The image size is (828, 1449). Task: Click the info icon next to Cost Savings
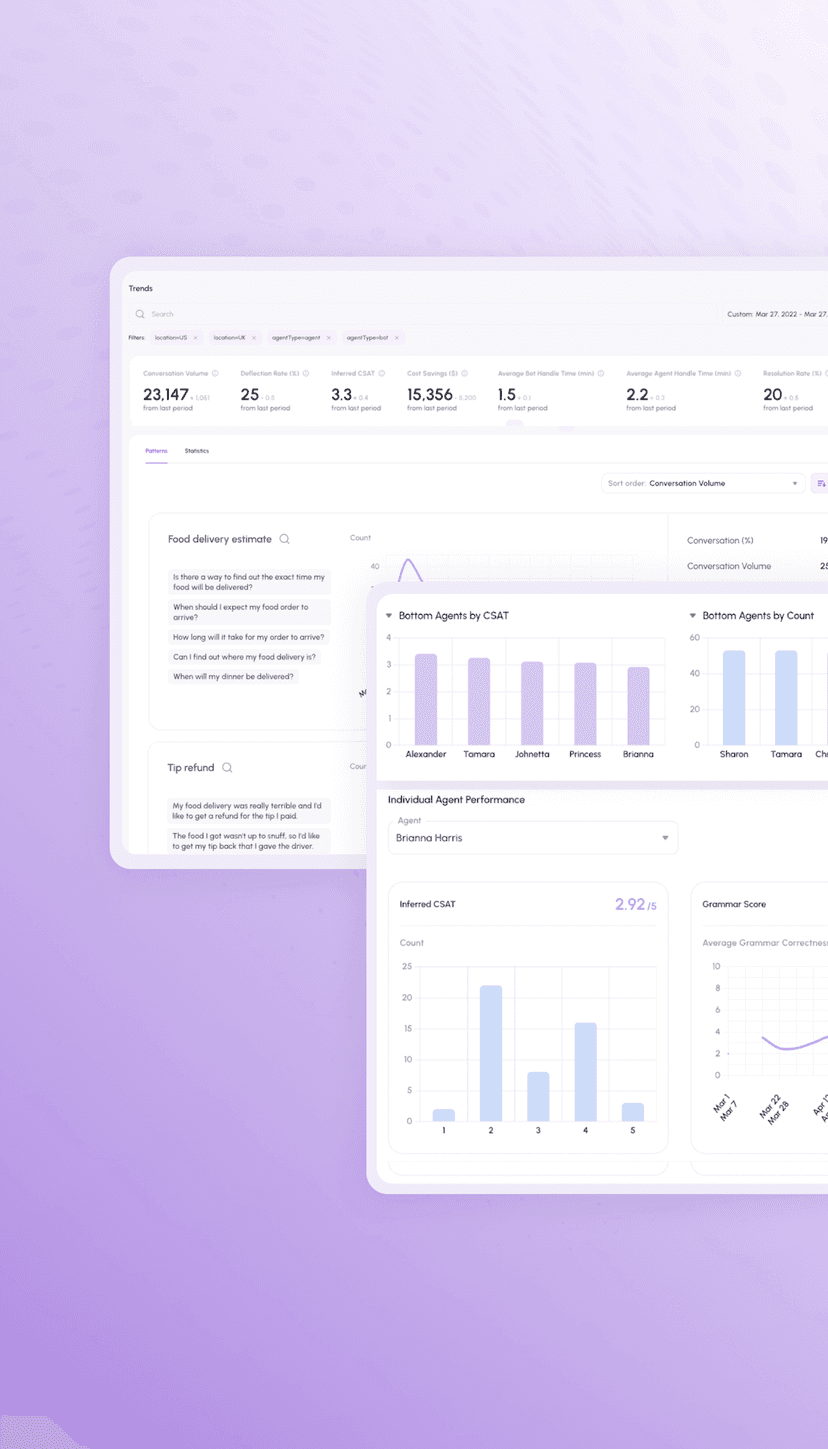pos(463,371)
